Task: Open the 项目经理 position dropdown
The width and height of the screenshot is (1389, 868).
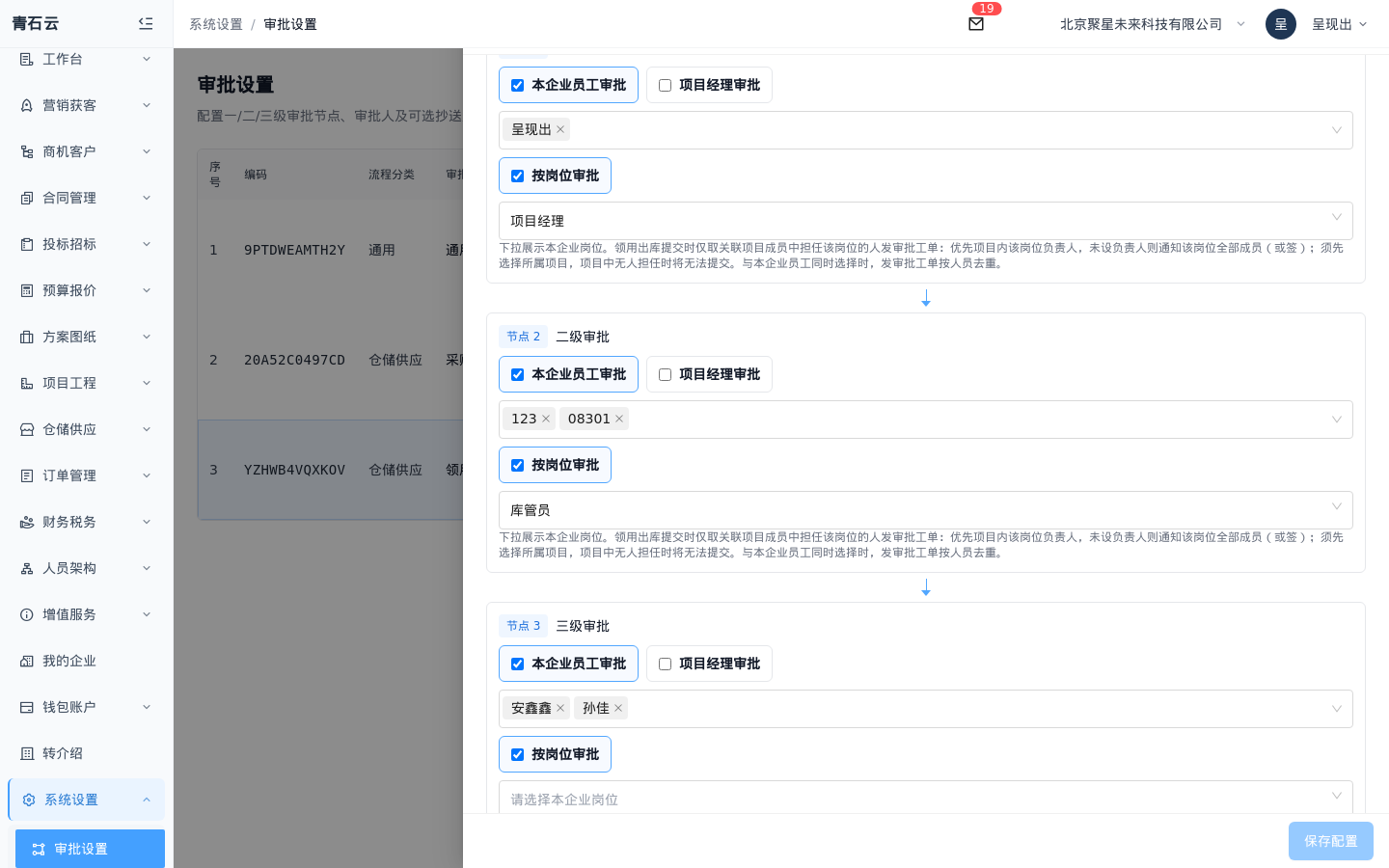Action: [926, 221]
